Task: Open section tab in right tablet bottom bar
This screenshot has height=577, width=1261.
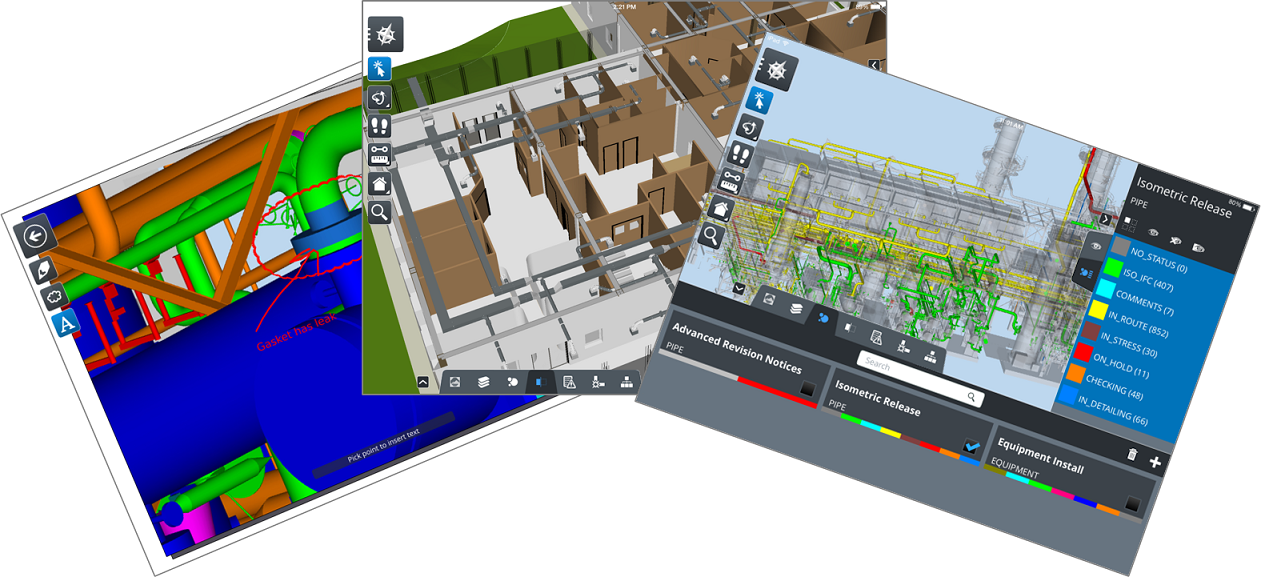Action: (850, 327)
